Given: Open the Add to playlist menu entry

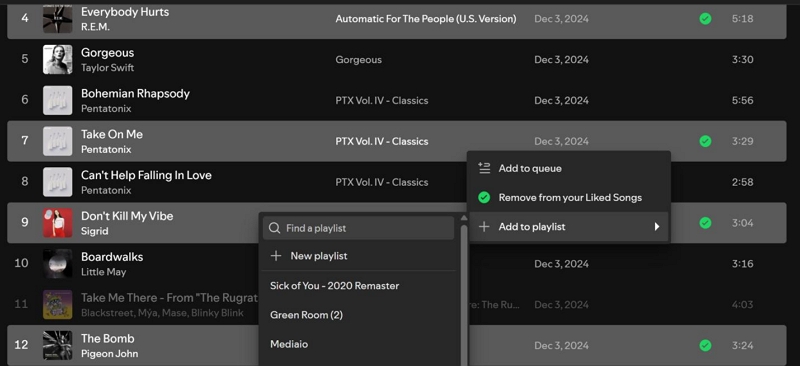Looking at the screenshot, I should [569, 227].
